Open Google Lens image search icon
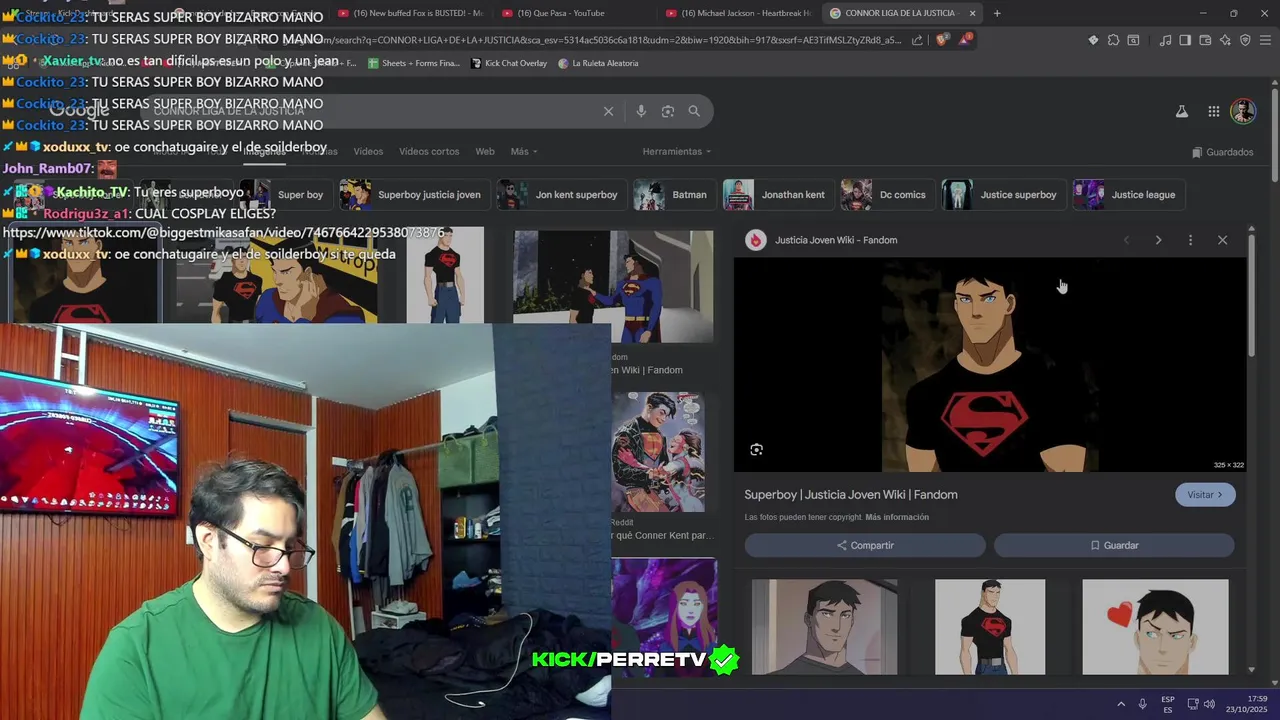Image resolution: width=1280 pixels, height=720 pixels. 668,111
